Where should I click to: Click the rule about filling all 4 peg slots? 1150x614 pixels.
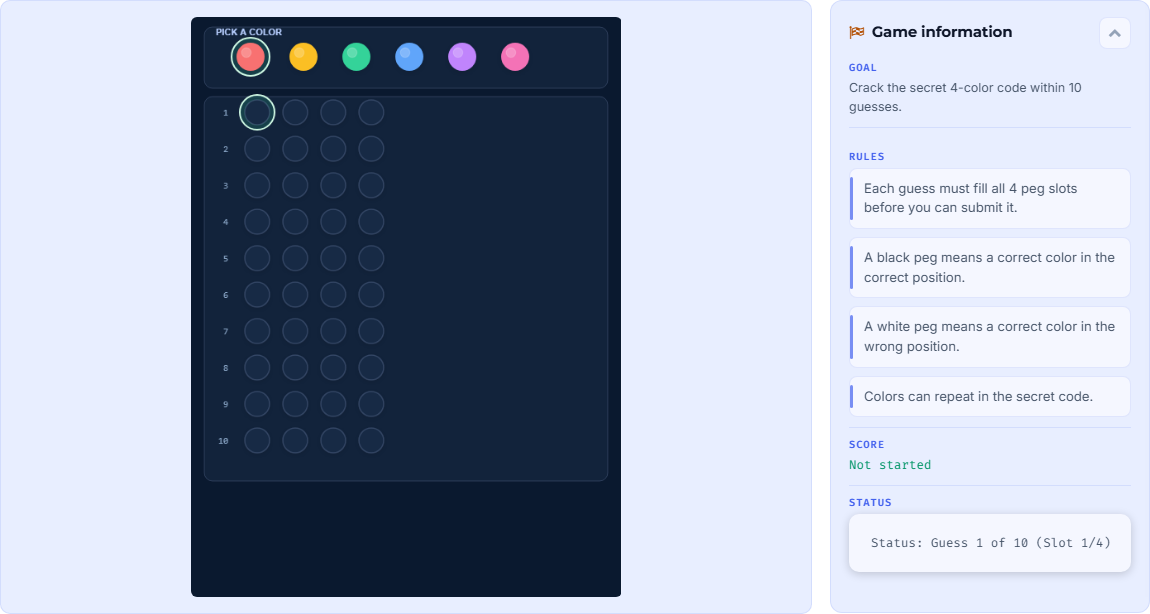point(989,198)
